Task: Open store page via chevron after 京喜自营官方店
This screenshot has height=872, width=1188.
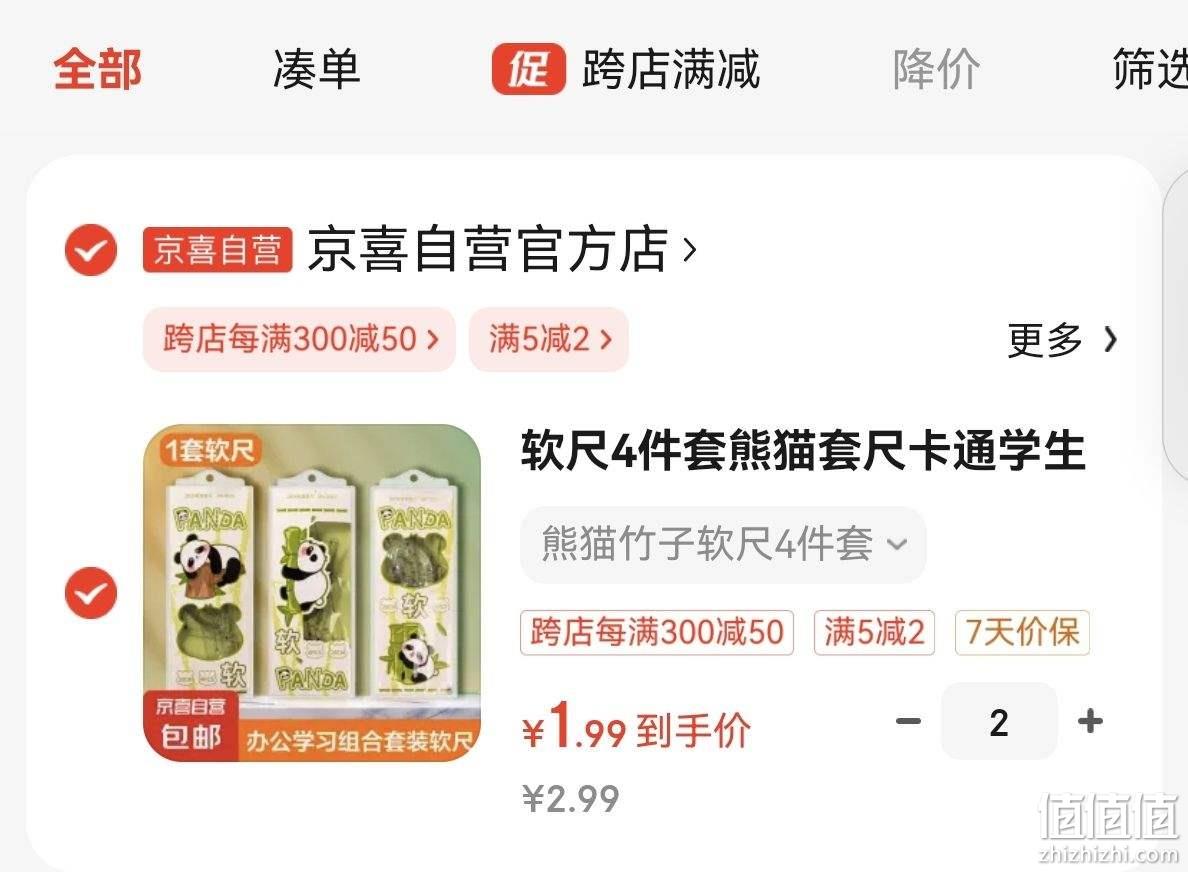Action: point(689,249)
